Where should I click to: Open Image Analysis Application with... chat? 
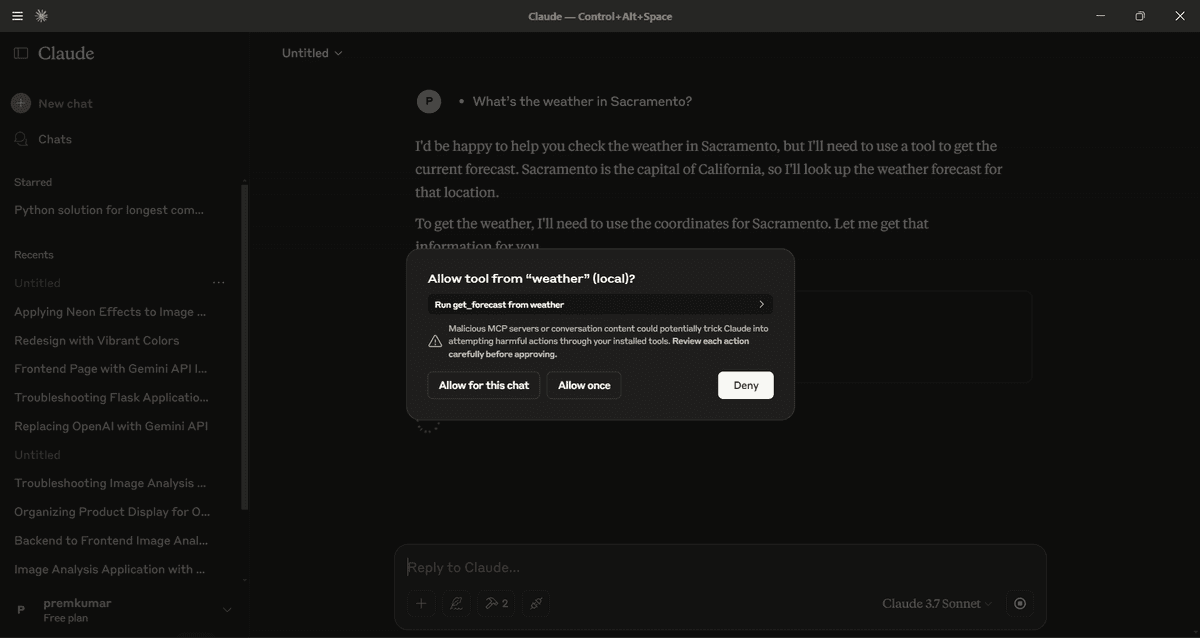110,569
